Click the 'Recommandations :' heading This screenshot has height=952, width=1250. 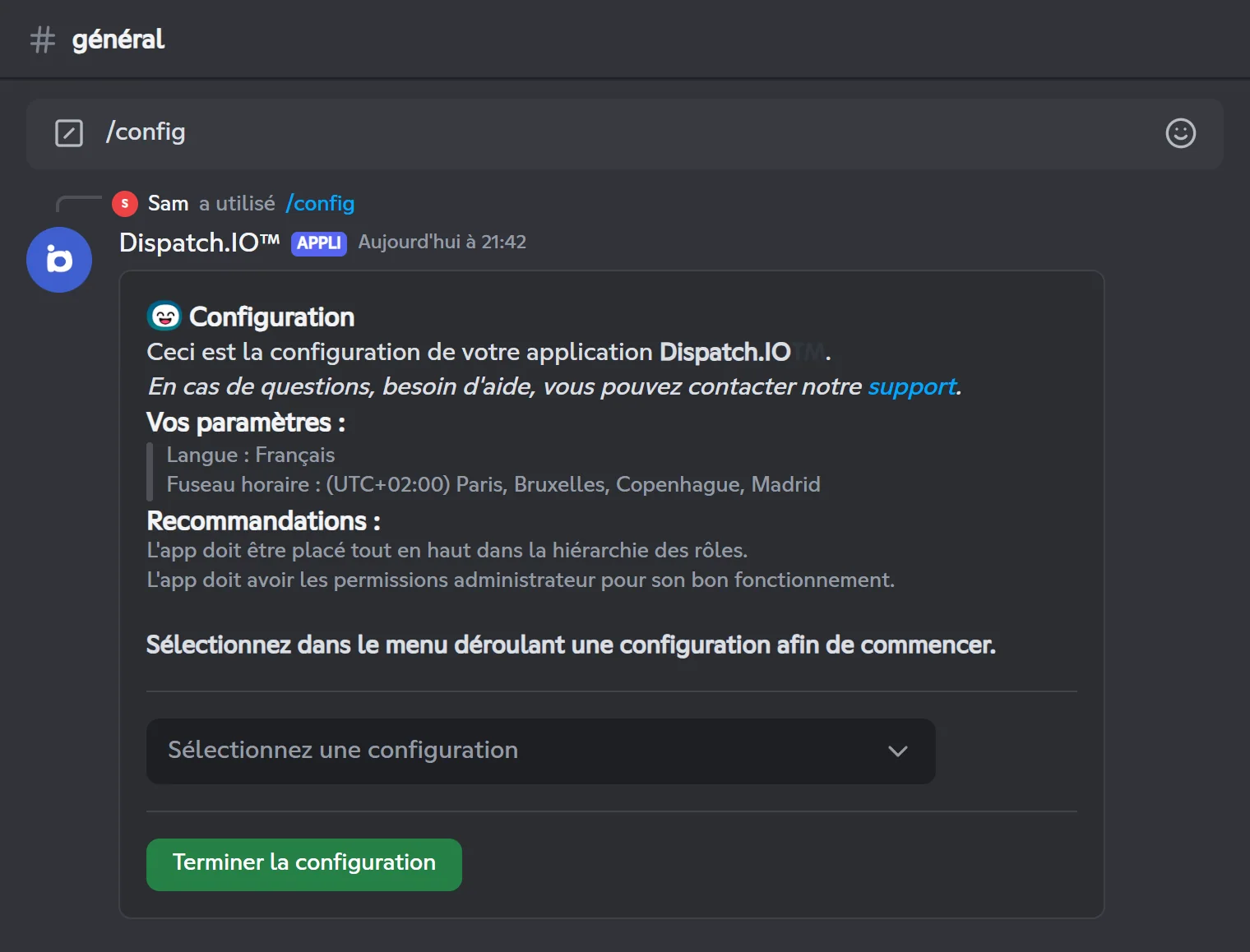pos(263,521)
